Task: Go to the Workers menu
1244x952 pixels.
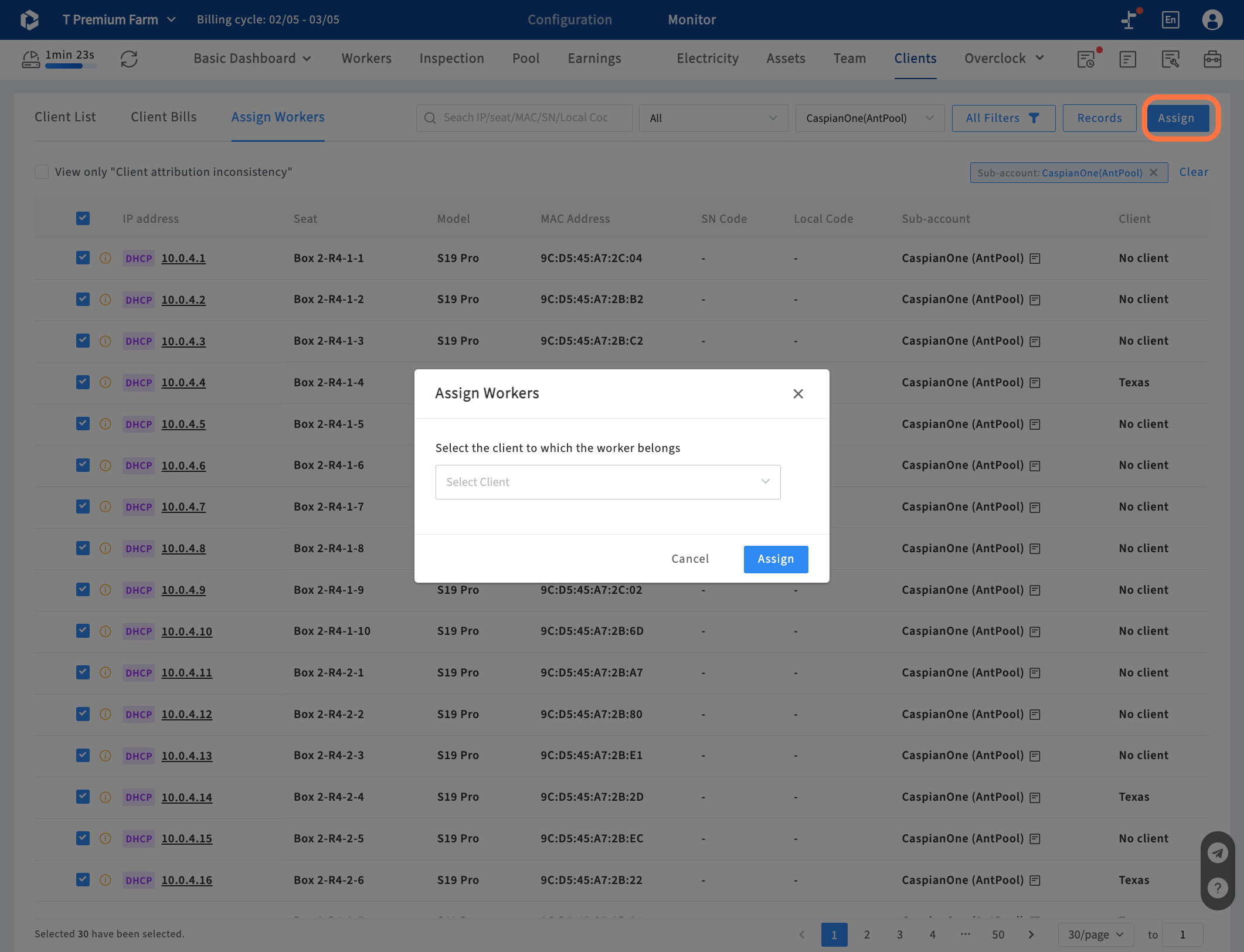Action: click(x=366, y=58)
